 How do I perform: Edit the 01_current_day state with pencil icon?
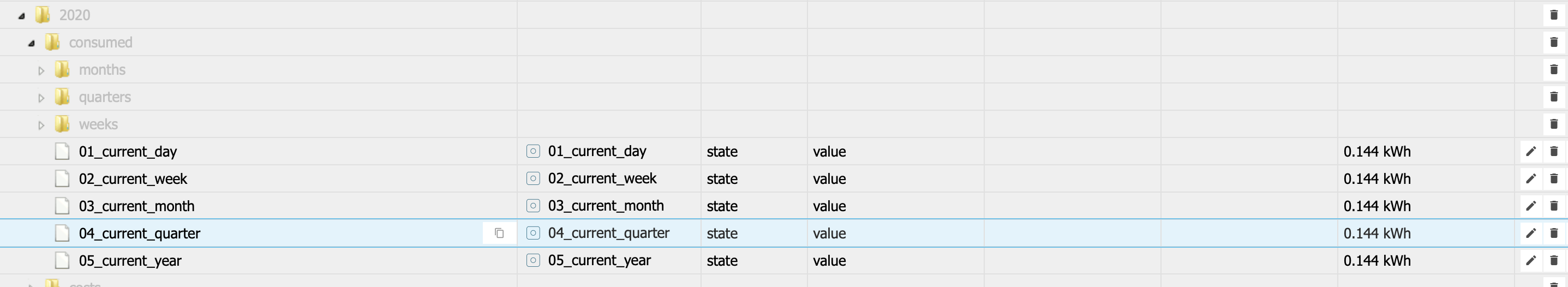1531,151
